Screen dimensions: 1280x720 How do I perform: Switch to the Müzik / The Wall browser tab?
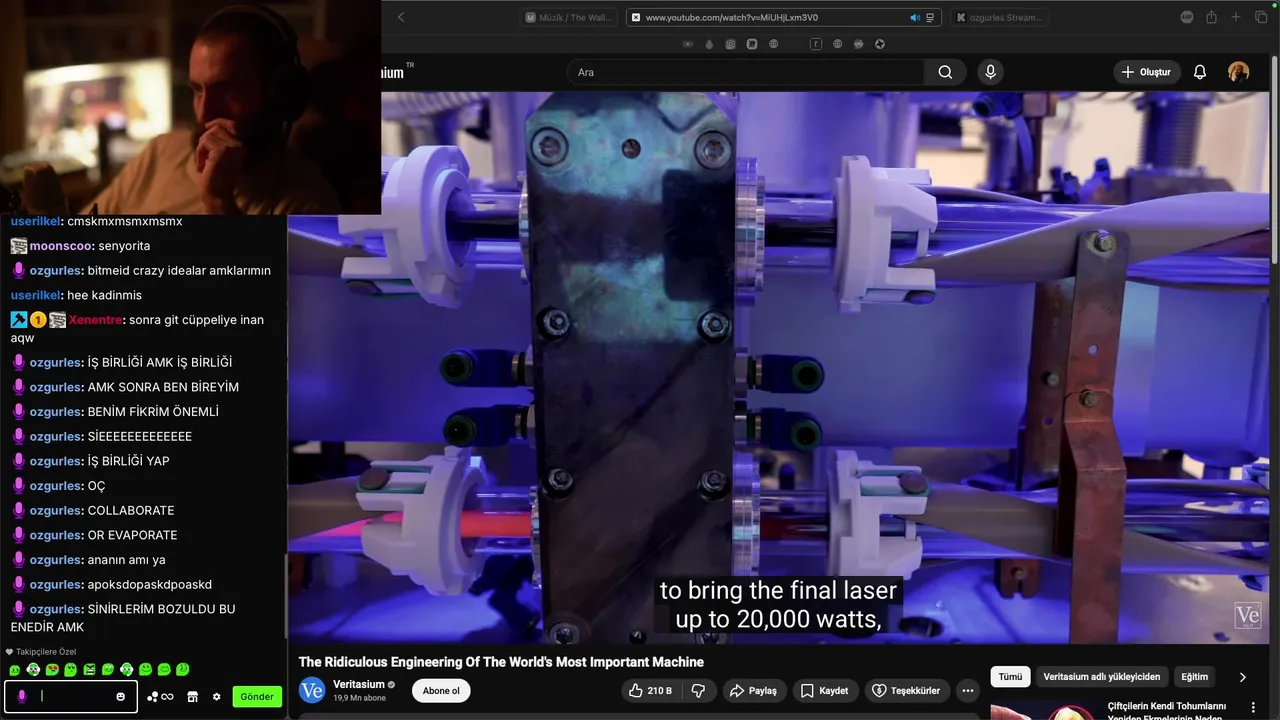[570, 17]
